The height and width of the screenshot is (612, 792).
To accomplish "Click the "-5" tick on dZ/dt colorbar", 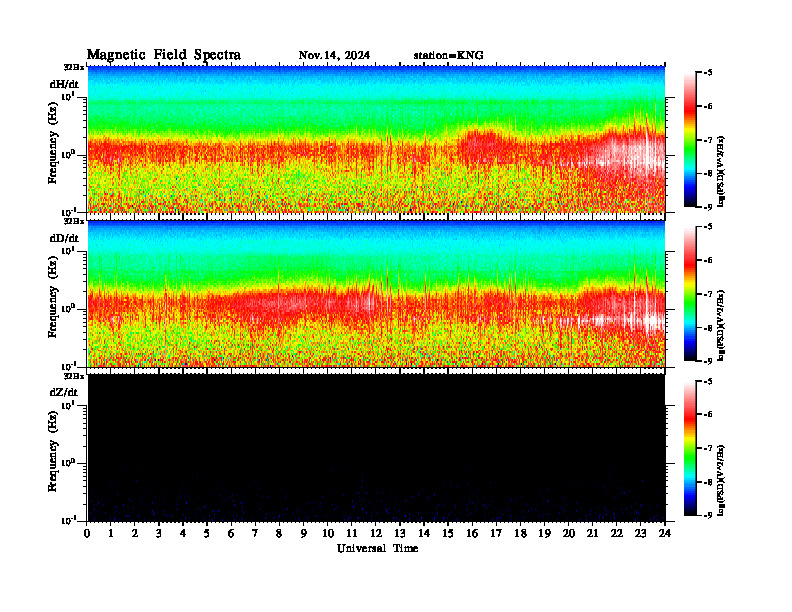I will 708,381.
